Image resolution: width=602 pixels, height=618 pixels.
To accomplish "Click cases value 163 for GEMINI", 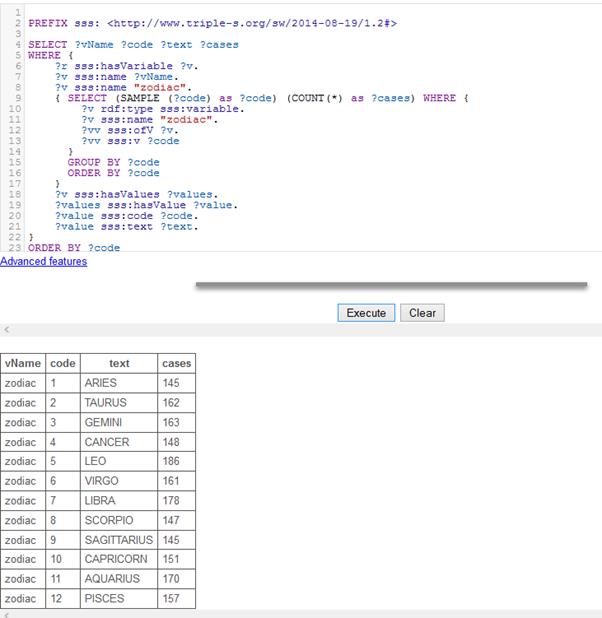I will (x=176, y=422).
